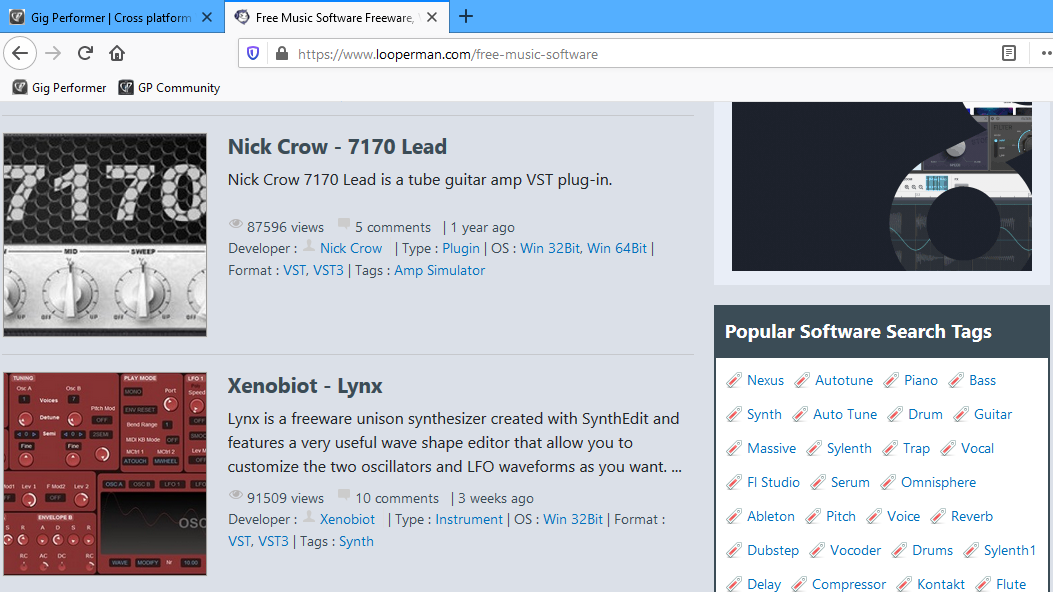Image resolution: width=1053 pixels, height=592 pixels.
Task: Click the Vocal search tag
Action: pos(978,448)
